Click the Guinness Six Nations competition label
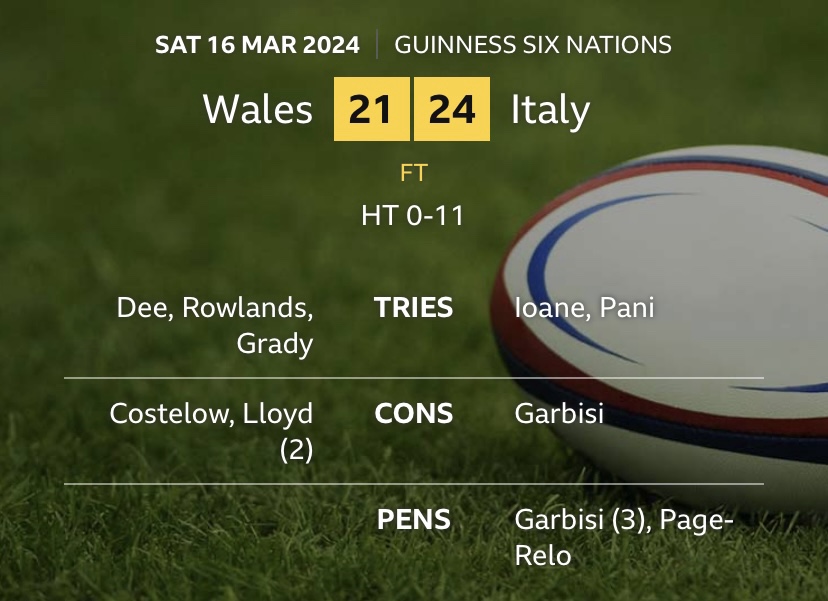 pyautogui.click(x=533, y=45)
